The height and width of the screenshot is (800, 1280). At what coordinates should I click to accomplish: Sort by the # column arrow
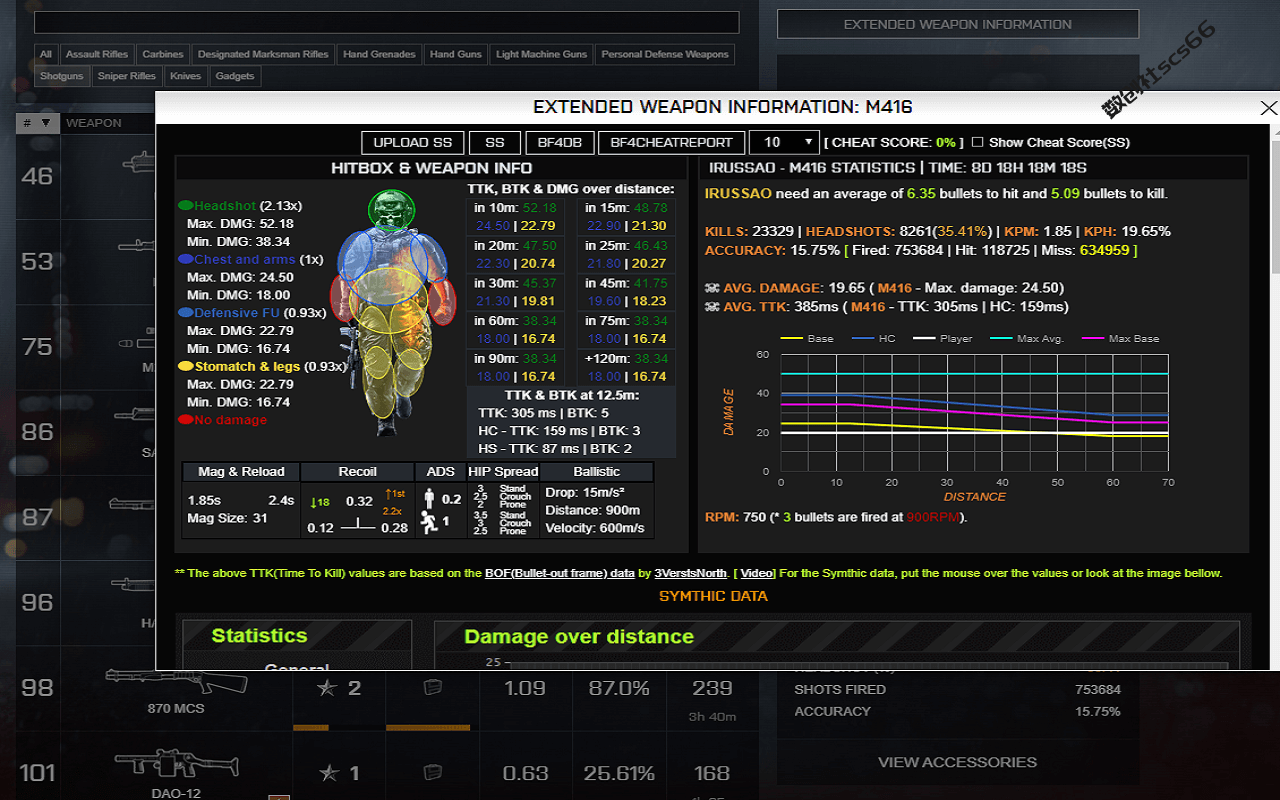tap(45, 123)
